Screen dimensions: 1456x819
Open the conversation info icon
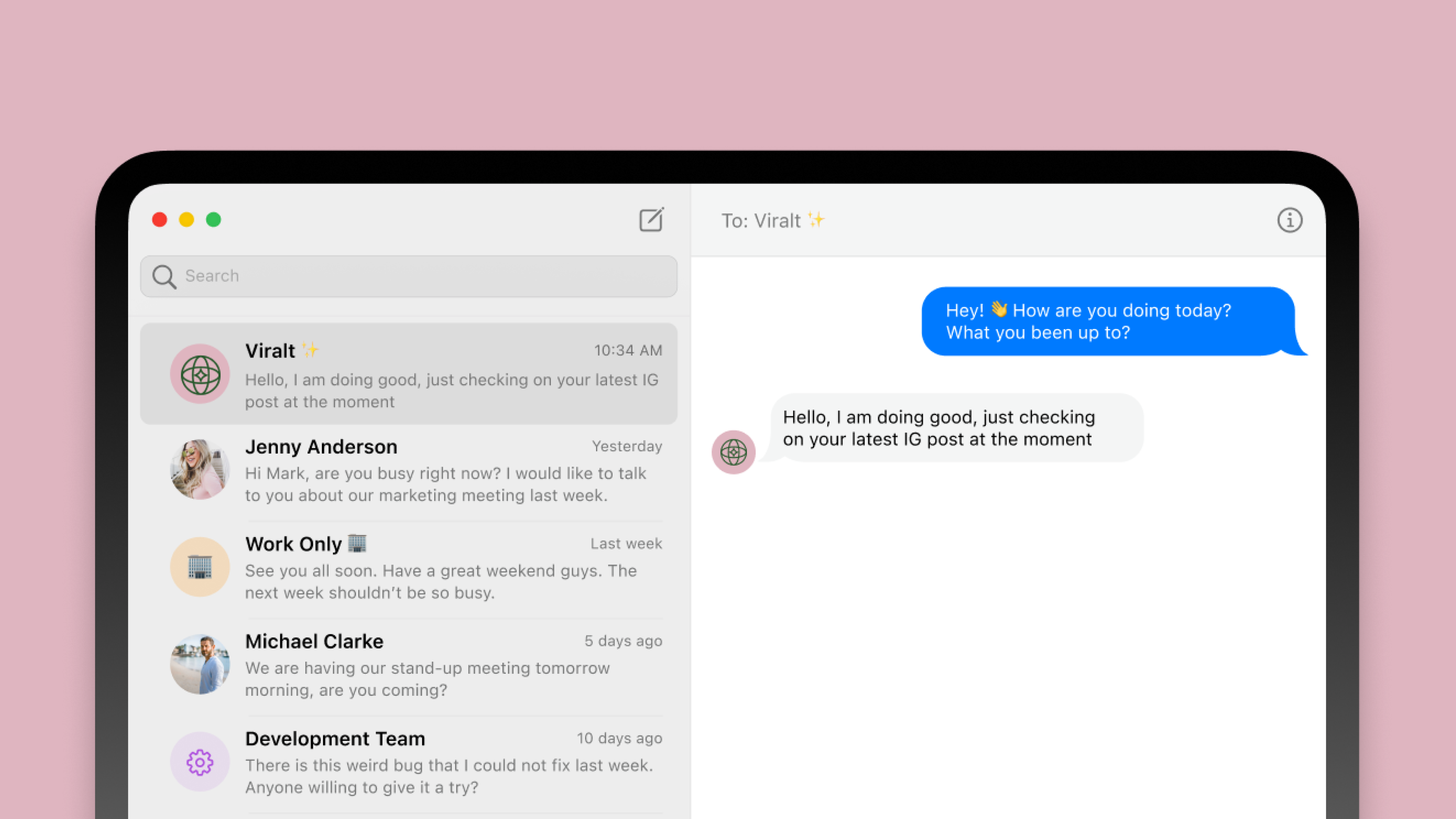point(1289,220)
